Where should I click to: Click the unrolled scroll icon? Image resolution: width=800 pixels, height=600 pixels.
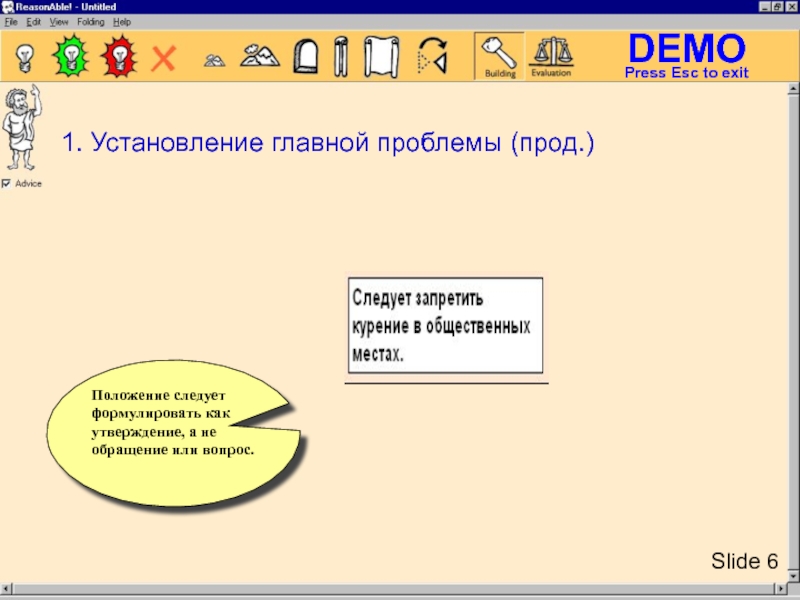[381, 56]
